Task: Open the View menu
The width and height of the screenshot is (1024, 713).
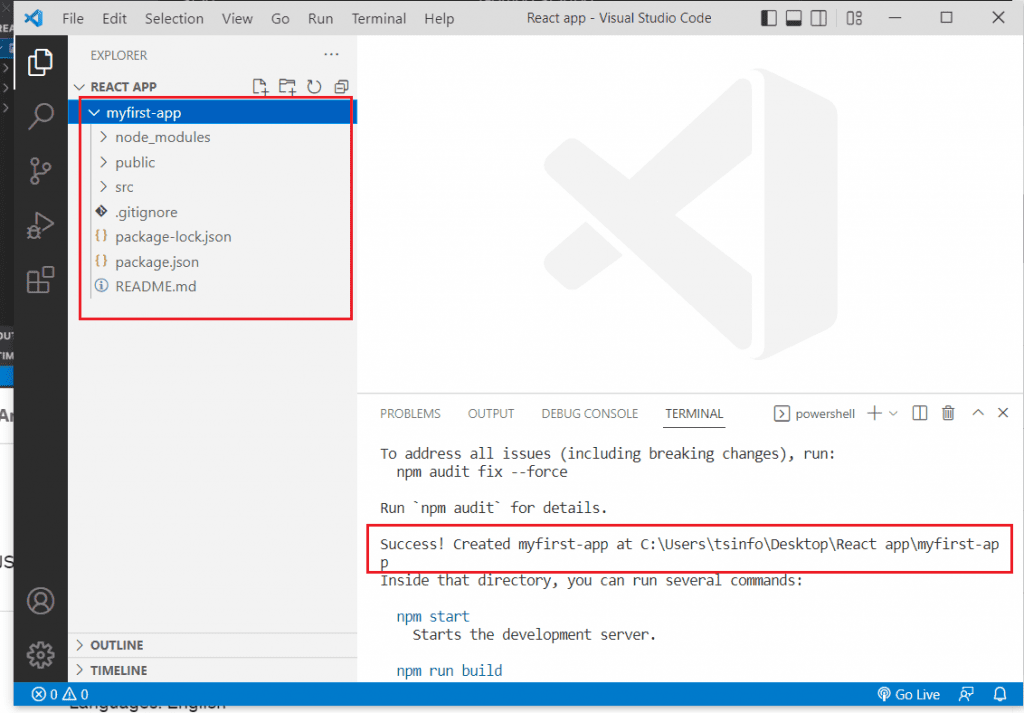Action: [237, 18]
